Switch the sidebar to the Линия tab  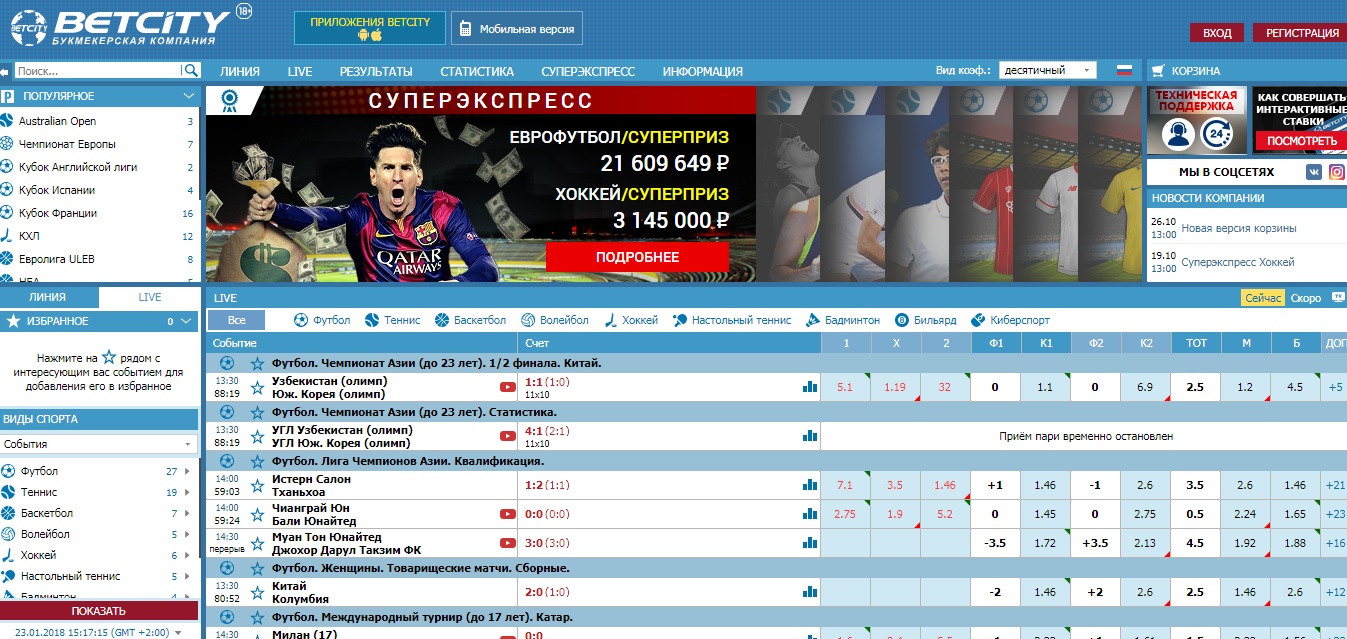48,297
